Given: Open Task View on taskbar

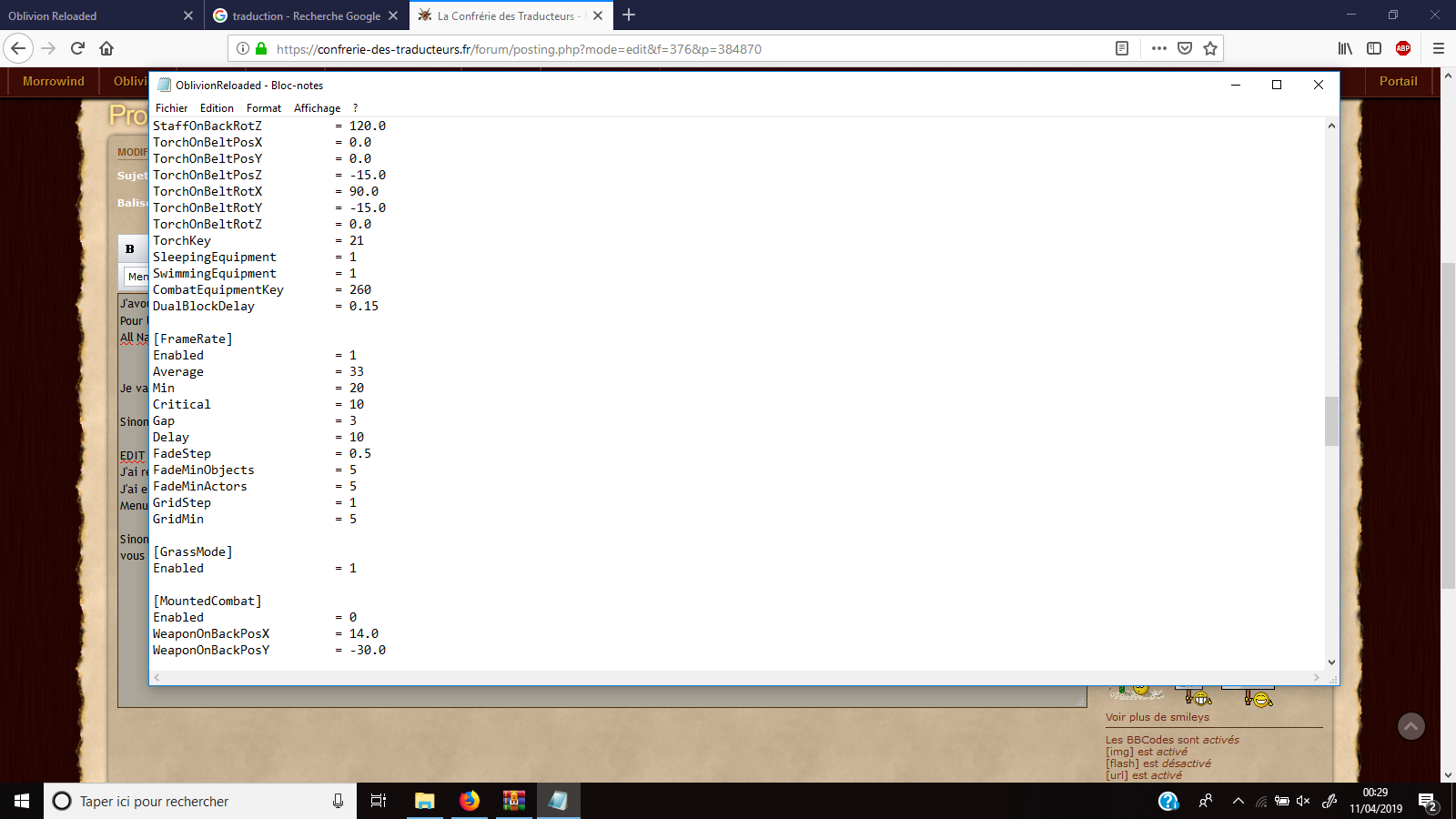Looking at the screenshot, I should click(379, 801).
